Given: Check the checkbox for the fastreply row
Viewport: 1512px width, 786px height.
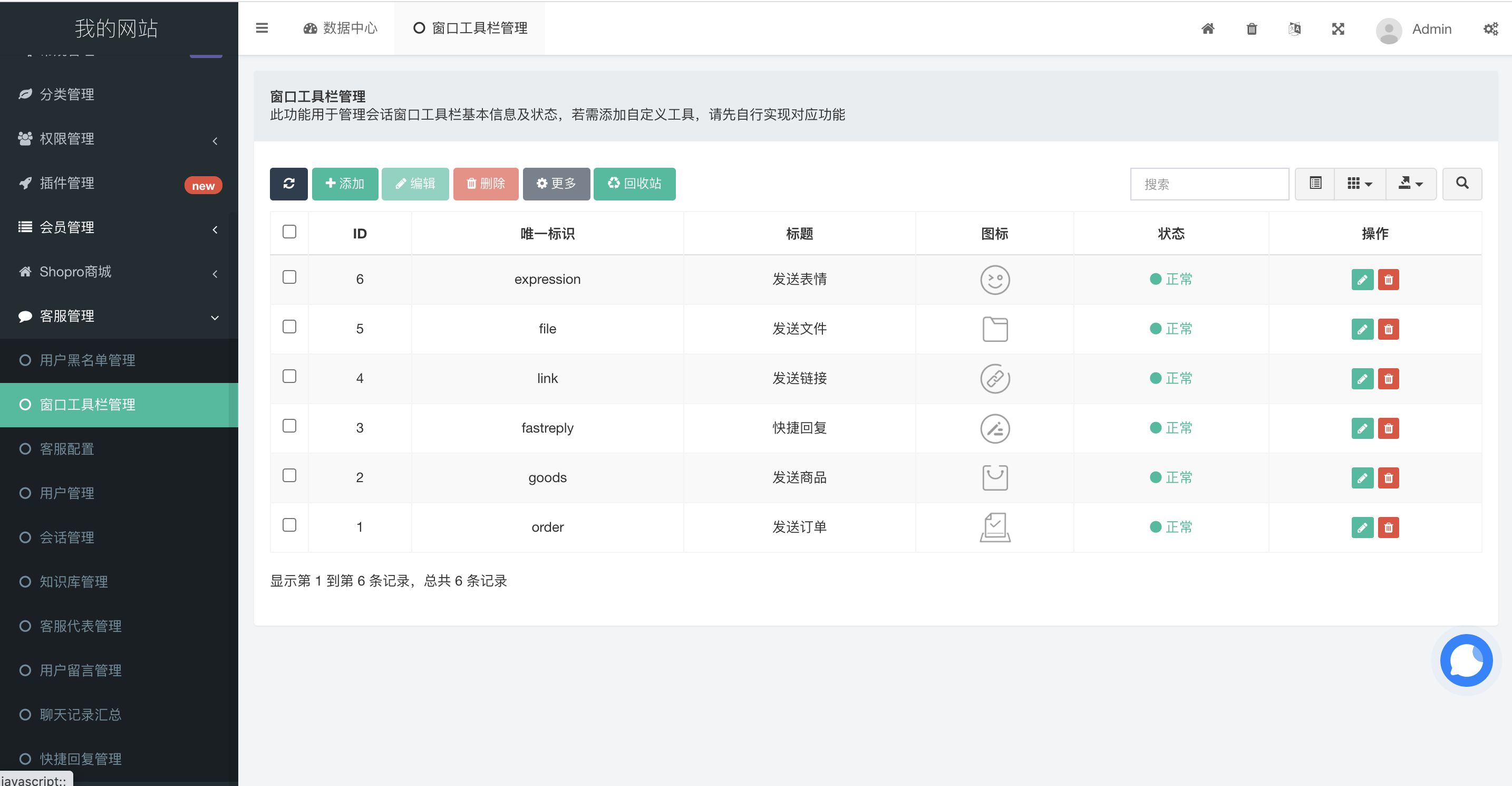Looking at the screenshot, I should [x=289, y=425].
